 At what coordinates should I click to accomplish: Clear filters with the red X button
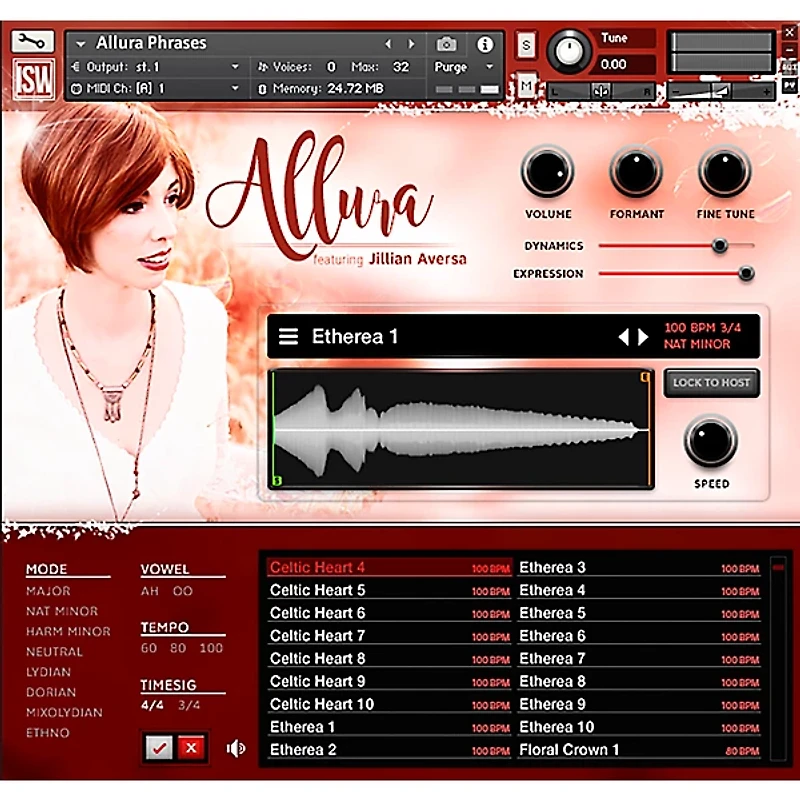tap(191, 748)
